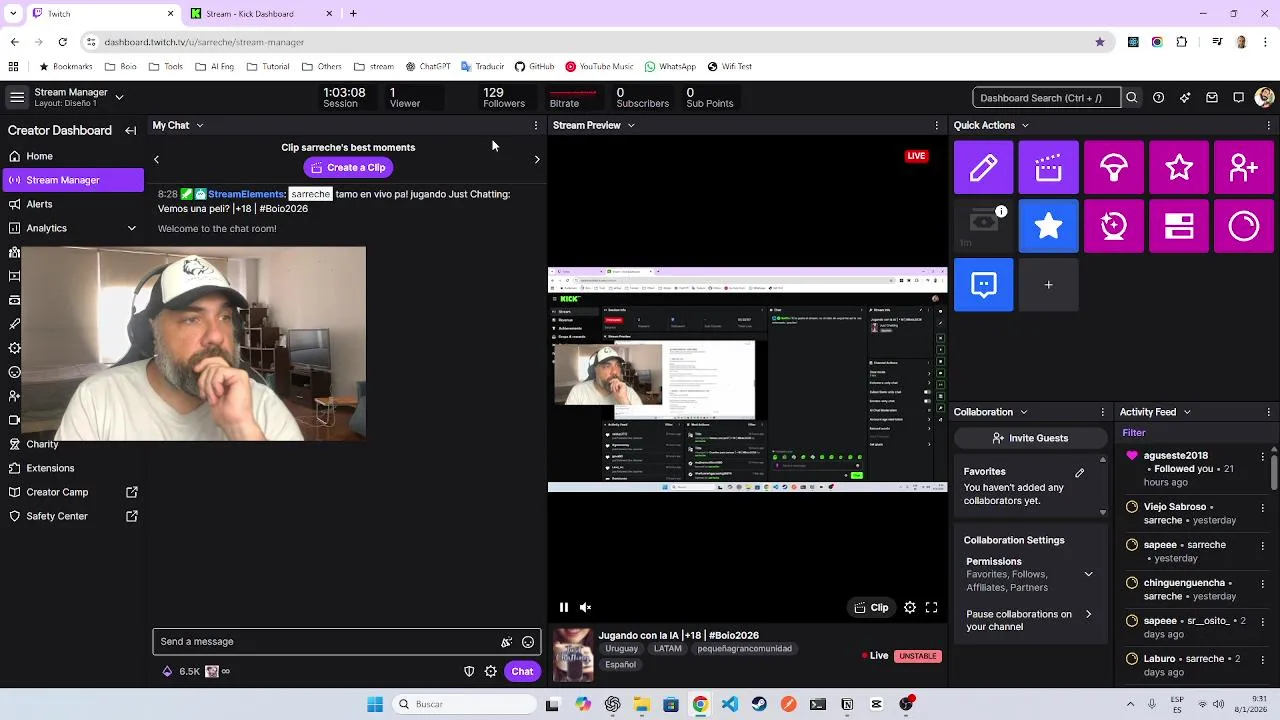This screenshot has width=1280, height=720.
Task: Open Quick Actions panel three-dot menu
Action: pos(1269,126)
